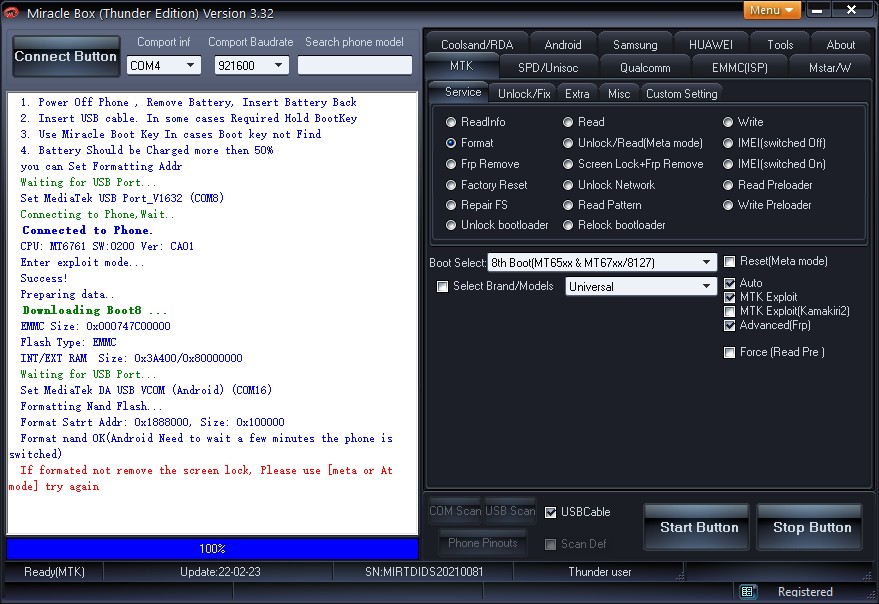Viewport: 879px width, 604px height.
Task: Switch to the HUAWEI tab
Action: (x=710, y=44)
